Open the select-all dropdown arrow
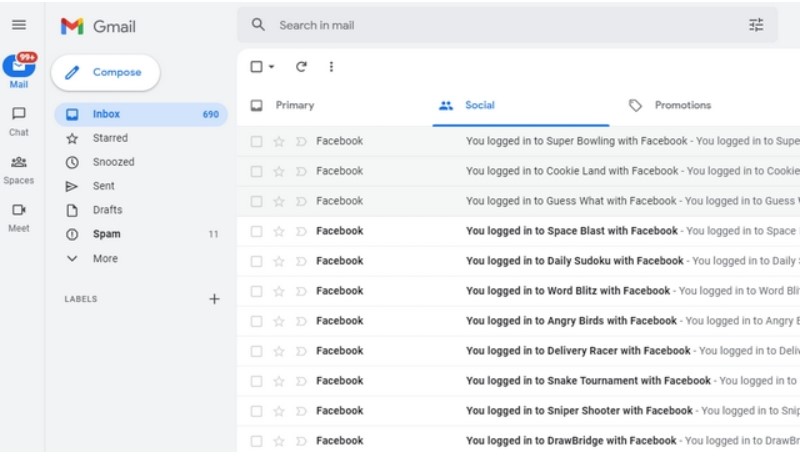Screen dimensions: 803x457 click(272, 67)
